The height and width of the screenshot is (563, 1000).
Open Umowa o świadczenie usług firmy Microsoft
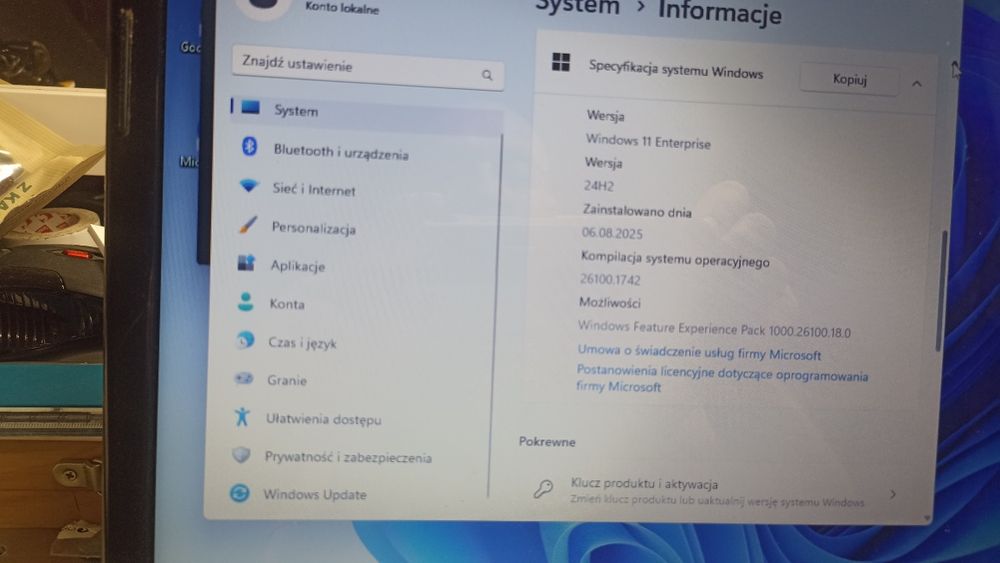point(699,352)
